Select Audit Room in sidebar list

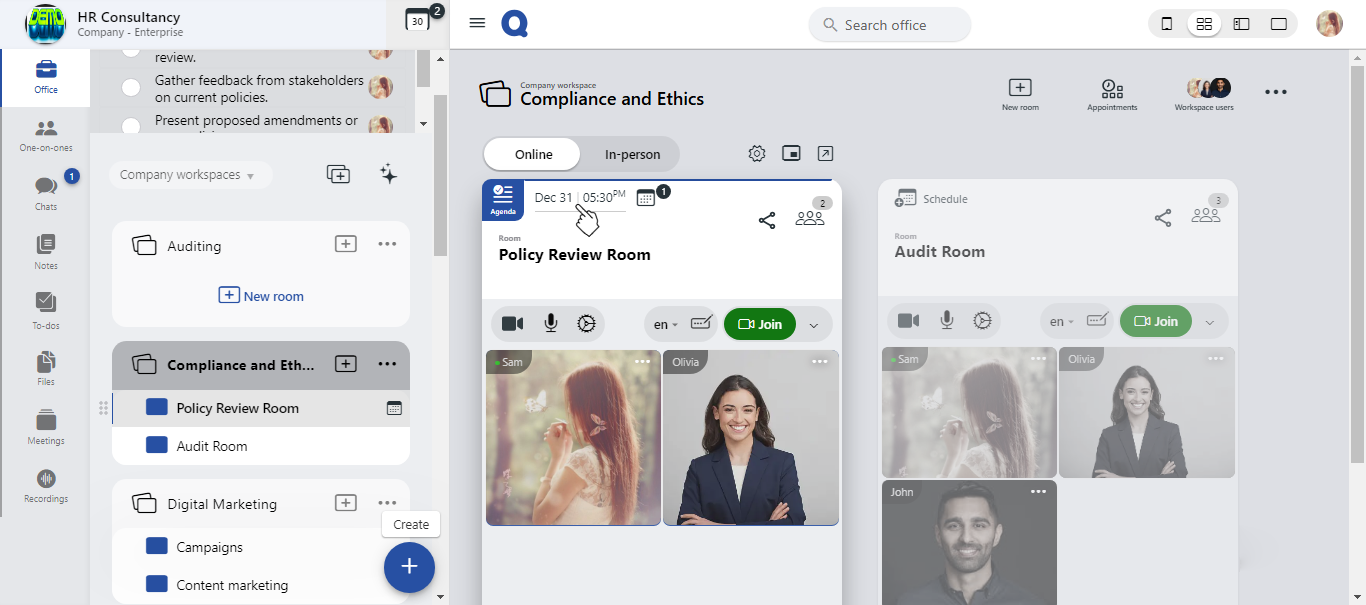pos(211,446)
